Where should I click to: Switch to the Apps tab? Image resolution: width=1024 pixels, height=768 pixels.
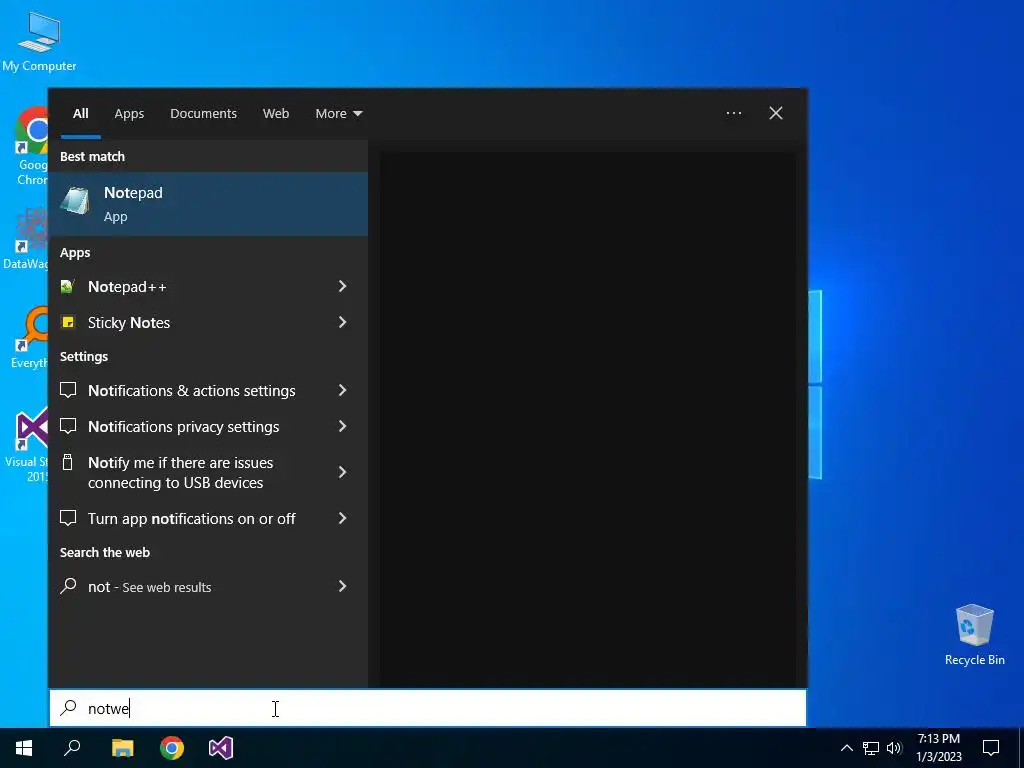(129, 113)
